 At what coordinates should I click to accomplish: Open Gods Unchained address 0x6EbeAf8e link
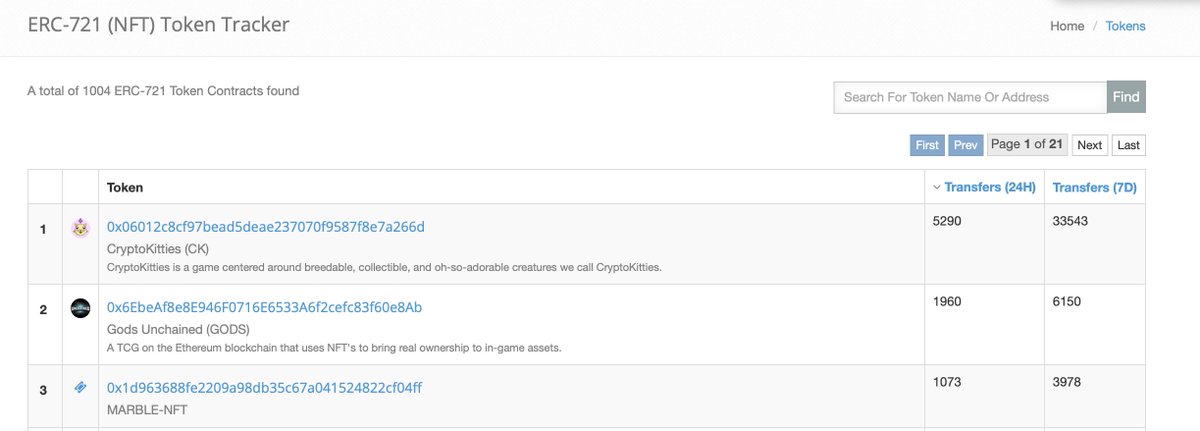point(264,307)
